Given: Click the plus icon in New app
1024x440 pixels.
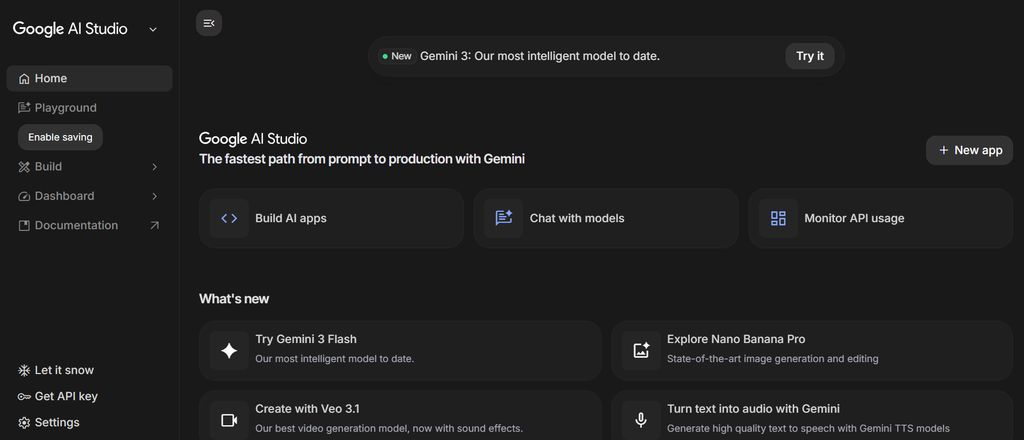Looking at the screenshot, I should tap(943, 150).
